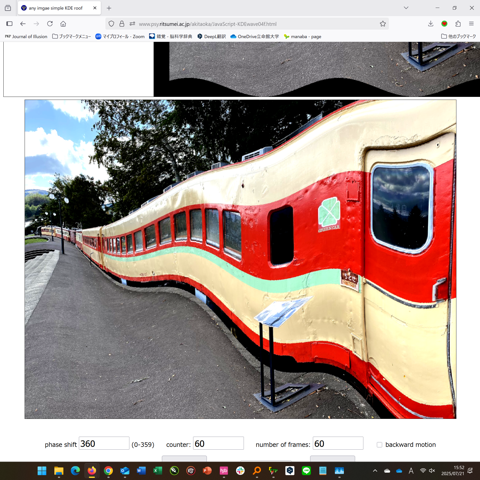Switch the IME input mode indicator 'A'
Screen dimensions: 480x480
point(411,471)
